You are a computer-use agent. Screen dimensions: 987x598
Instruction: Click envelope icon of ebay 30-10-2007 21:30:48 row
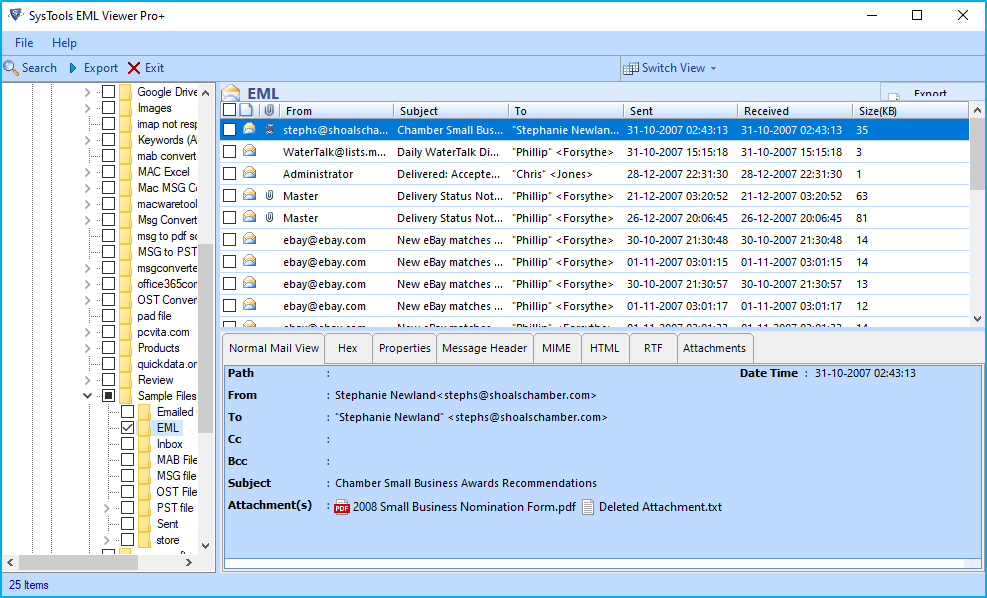249,239
